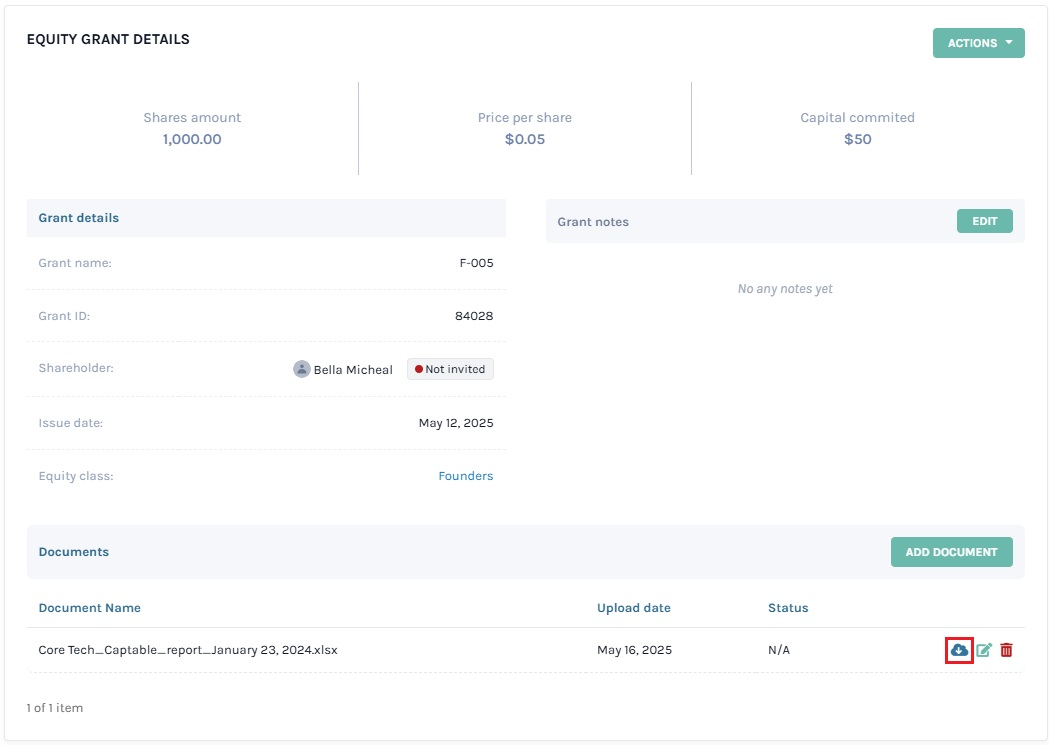Edit the Core Tech Captable report document

tap(983, 650)
